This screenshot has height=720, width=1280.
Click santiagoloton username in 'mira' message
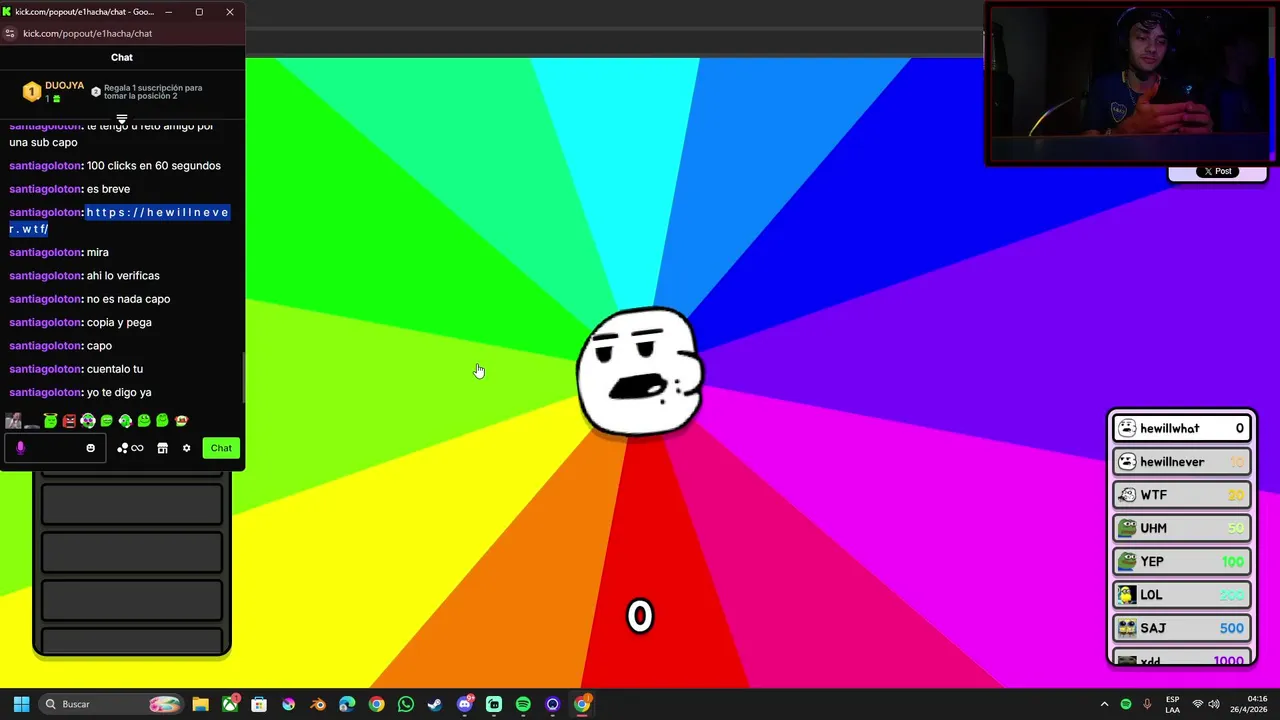45,252
